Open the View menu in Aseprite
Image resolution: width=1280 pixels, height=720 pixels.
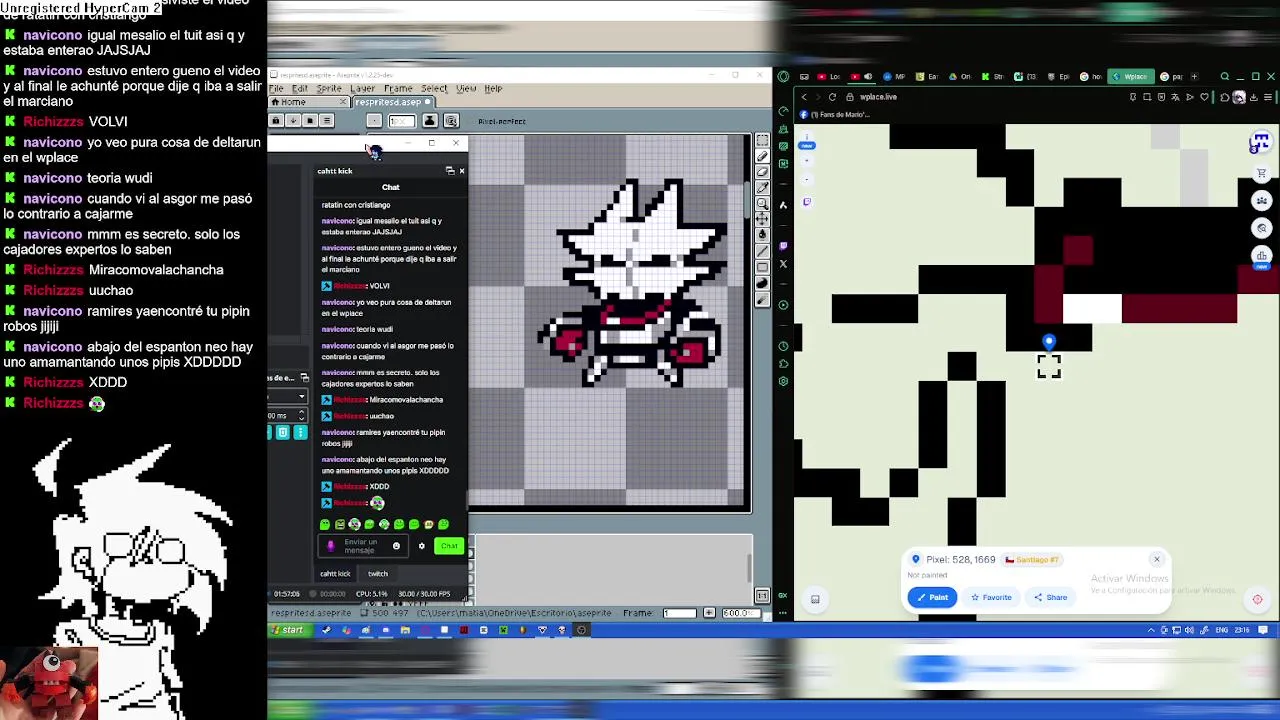point(466,89)
